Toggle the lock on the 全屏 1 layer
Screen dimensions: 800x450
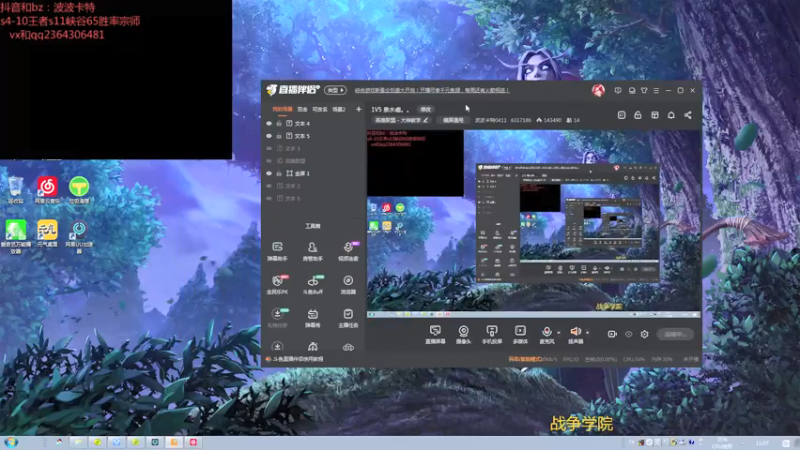coord(279,173)
